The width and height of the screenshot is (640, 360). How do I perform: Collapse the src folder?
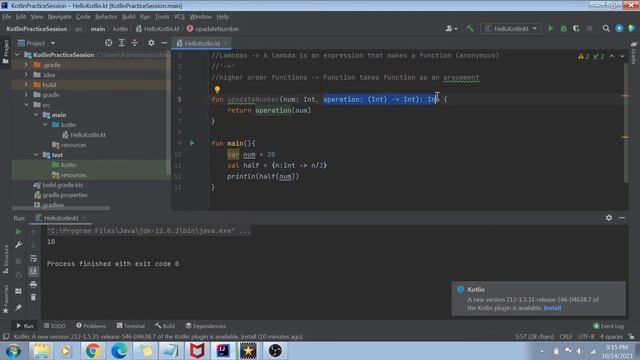pos(26,105)
